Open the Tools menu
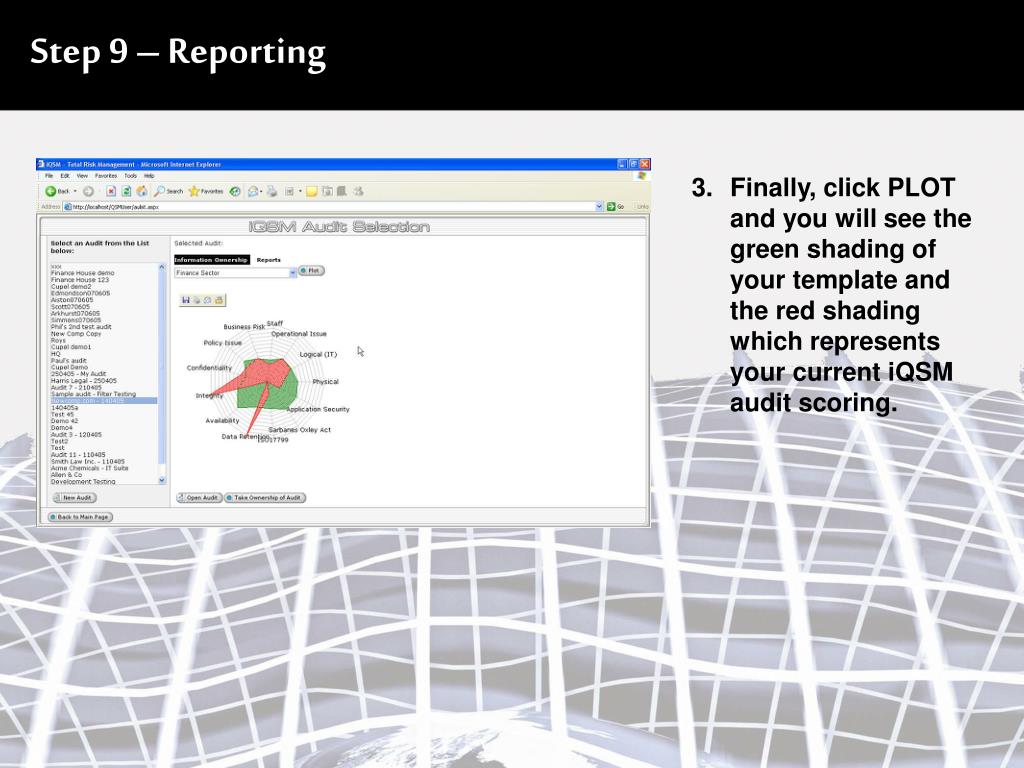This screenshot has height=768, width=1024. pyautogui.click(x=131, y=176)
